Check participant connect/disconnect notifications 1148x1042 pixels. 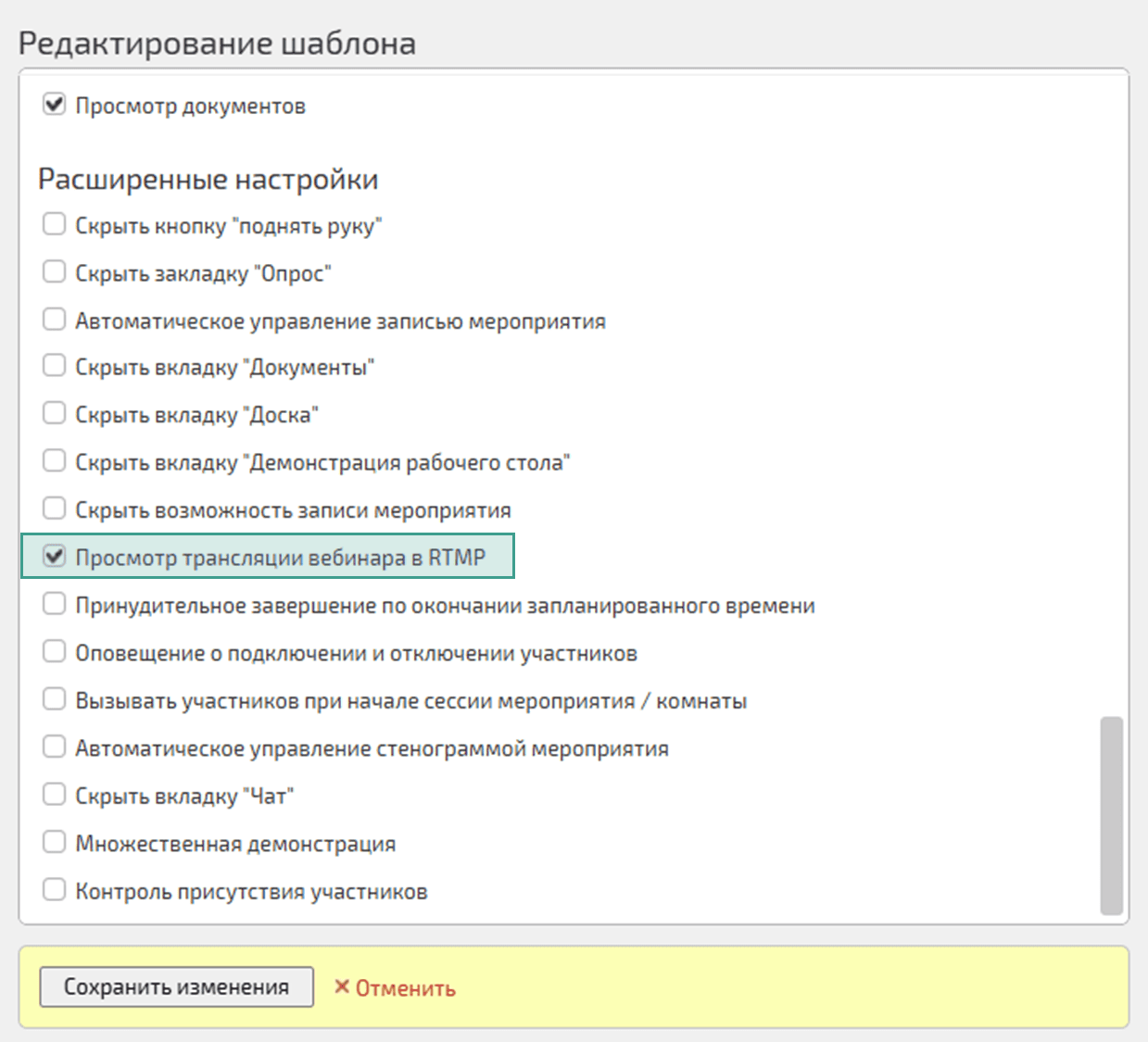click(x=54, y=650)
